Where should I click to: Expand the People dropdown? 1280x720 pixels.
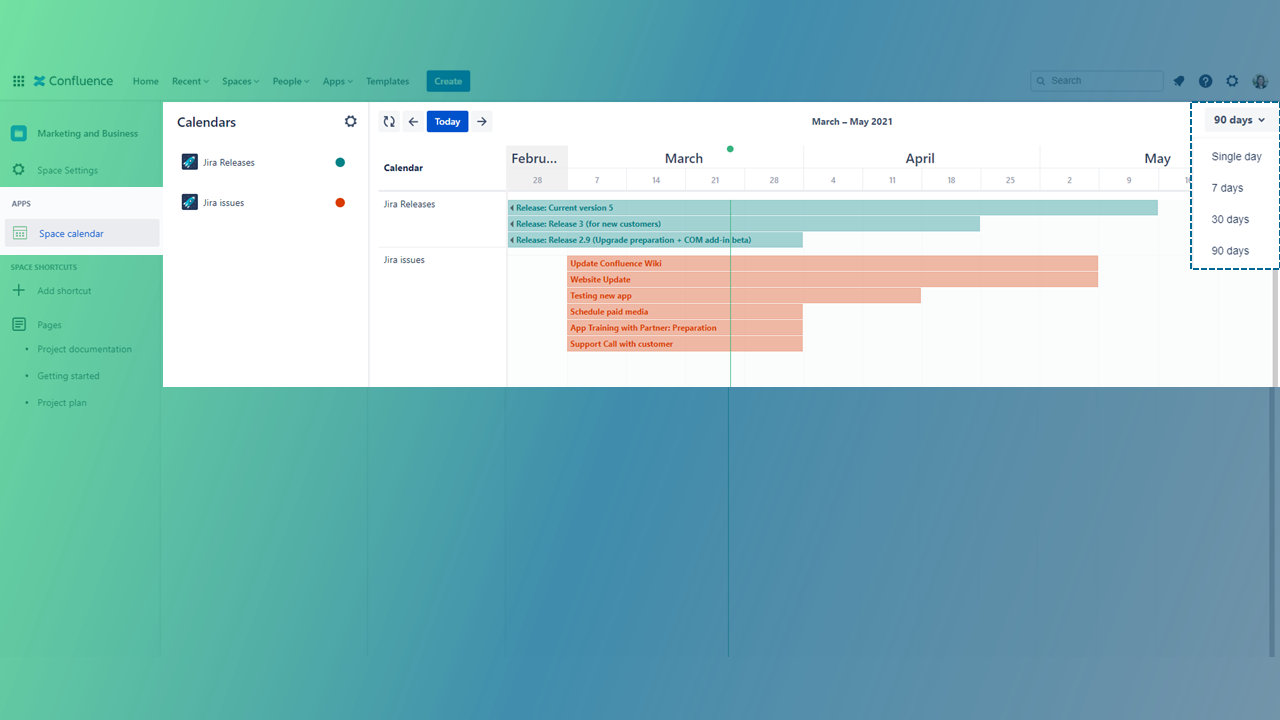pos(290,81)
